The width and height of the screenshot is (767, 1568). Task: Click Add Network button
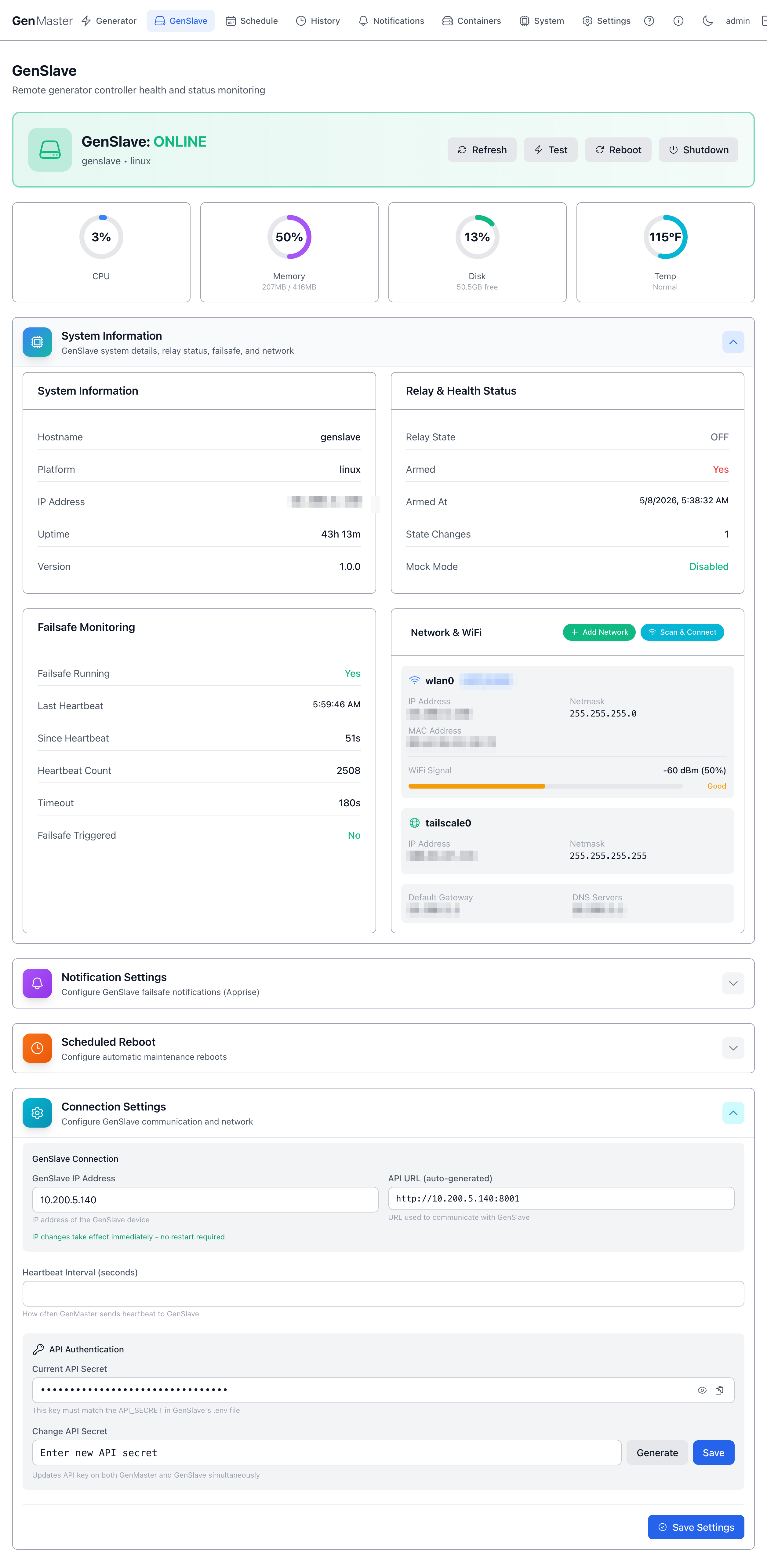click(x=599, y=632)
